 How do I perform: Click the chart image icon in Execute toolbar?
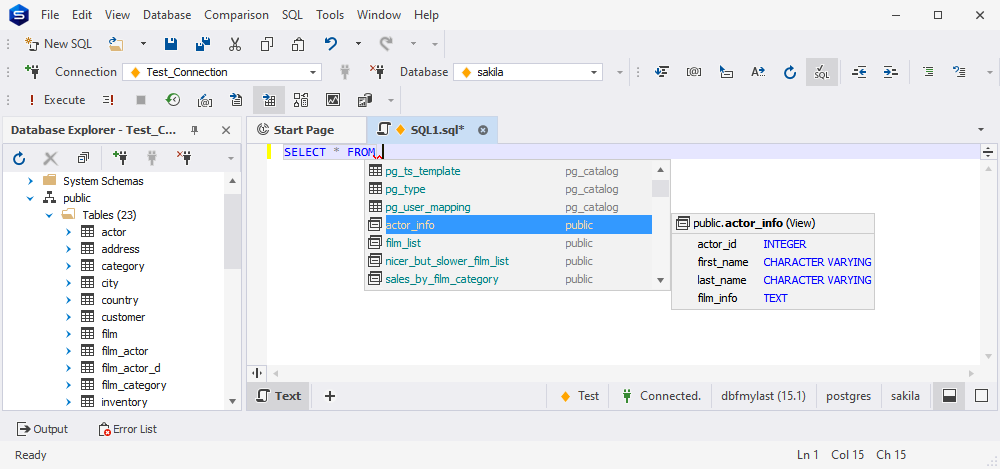(332, 100)
